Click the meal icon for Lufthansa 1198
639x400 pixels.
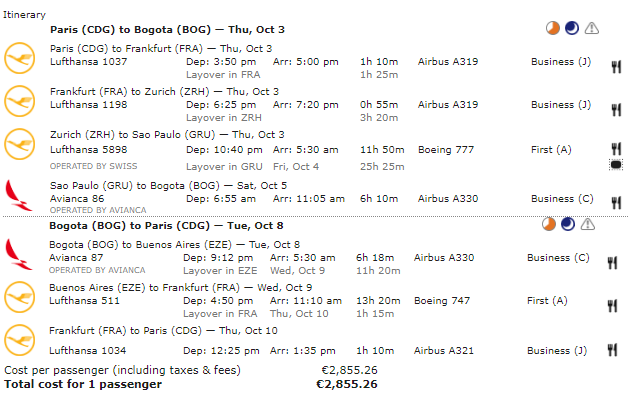pyautogui.click(x=615, y=105)
